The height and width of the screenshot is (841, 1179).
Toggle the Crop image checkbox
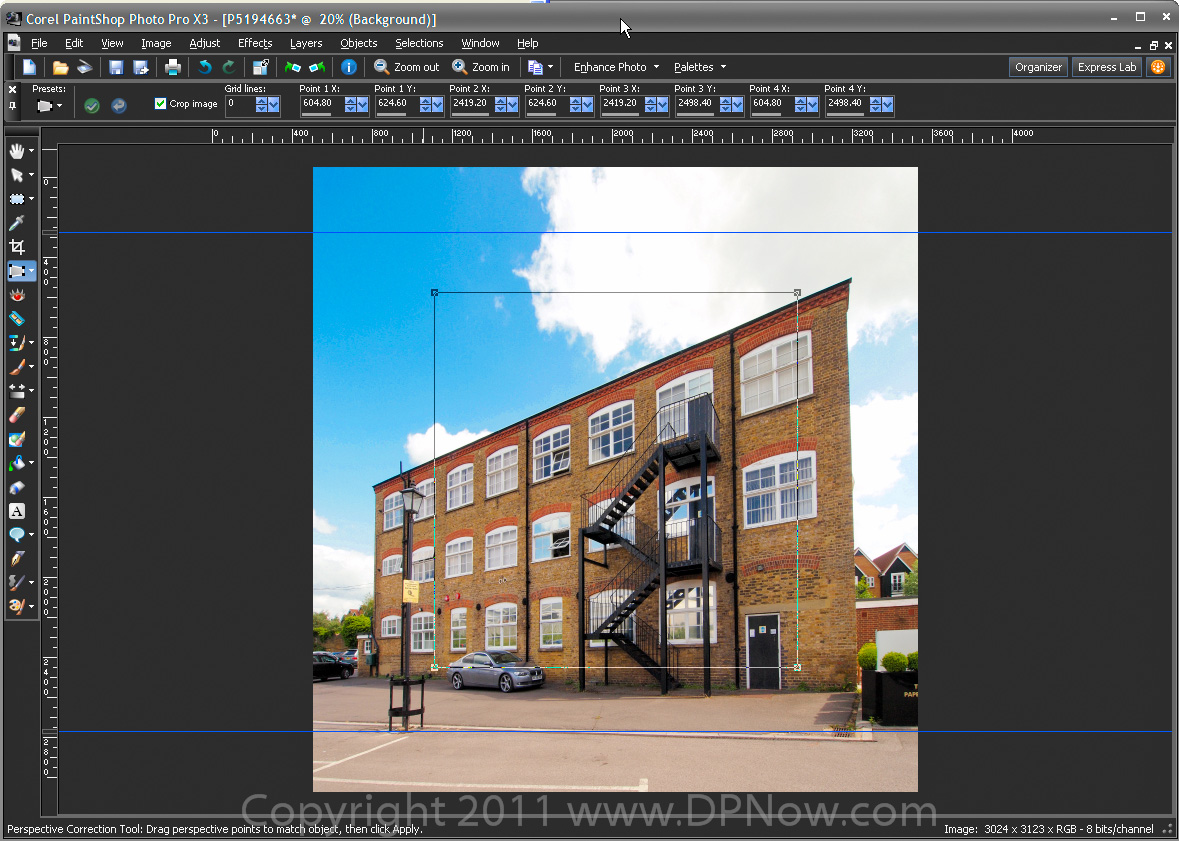[160, 104]
